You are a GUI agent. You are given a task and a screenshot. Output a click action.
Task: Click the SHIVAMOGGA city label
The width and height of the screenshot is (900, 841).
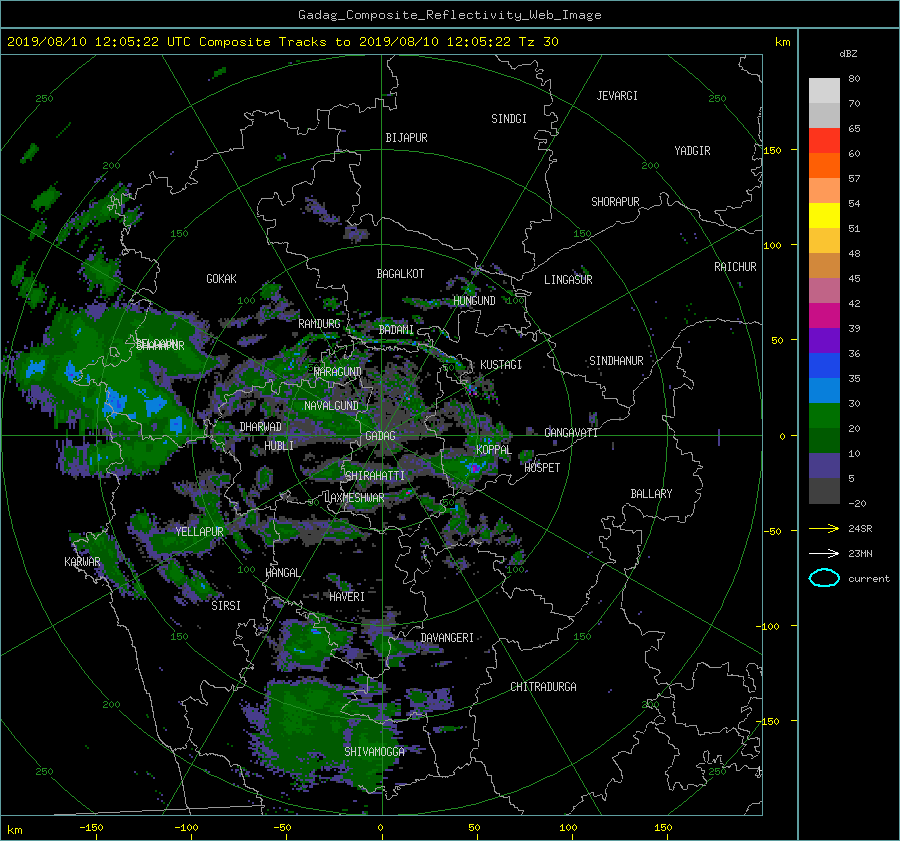pos(374,752)
